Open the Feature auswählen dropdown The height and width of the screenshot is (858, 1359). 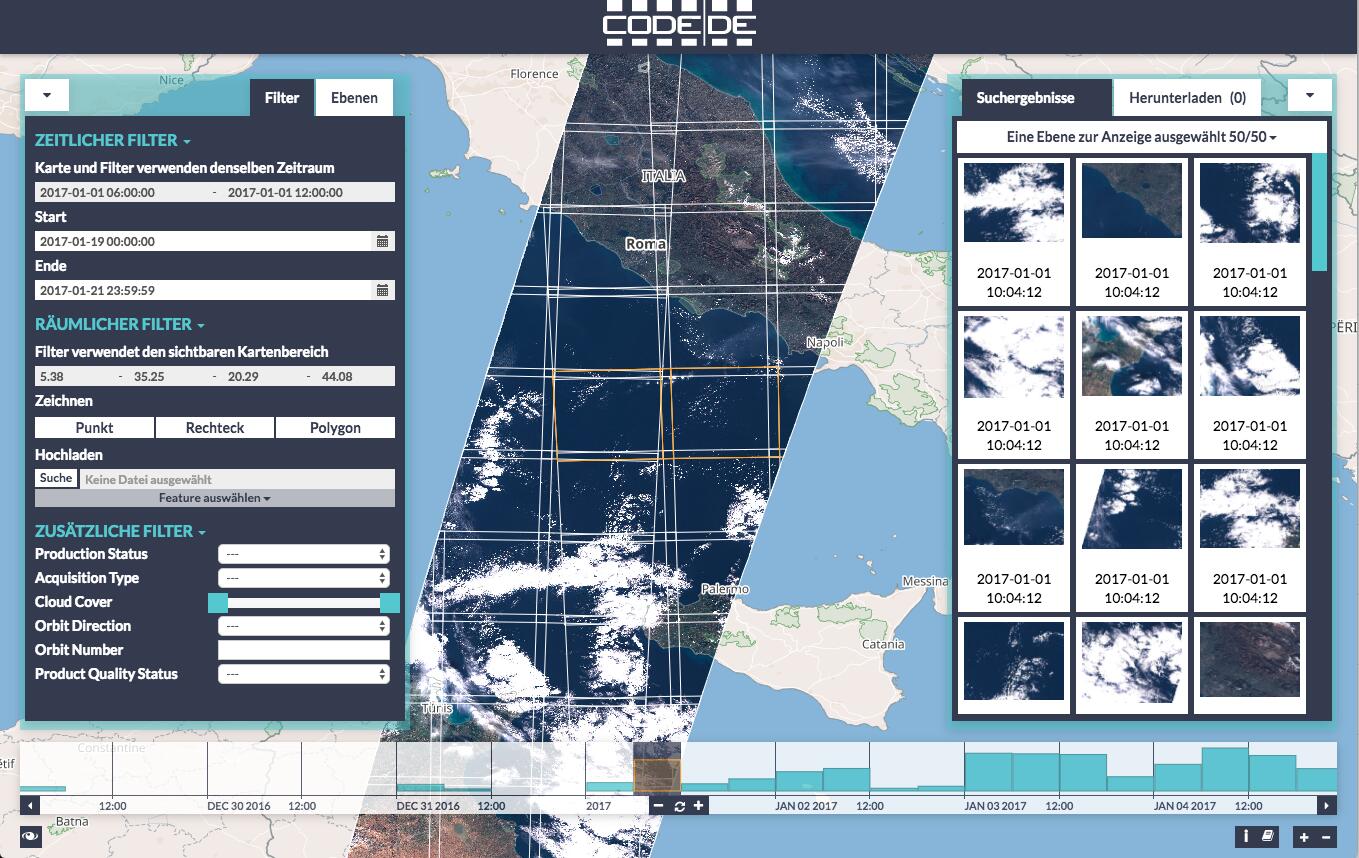point(215,498)
